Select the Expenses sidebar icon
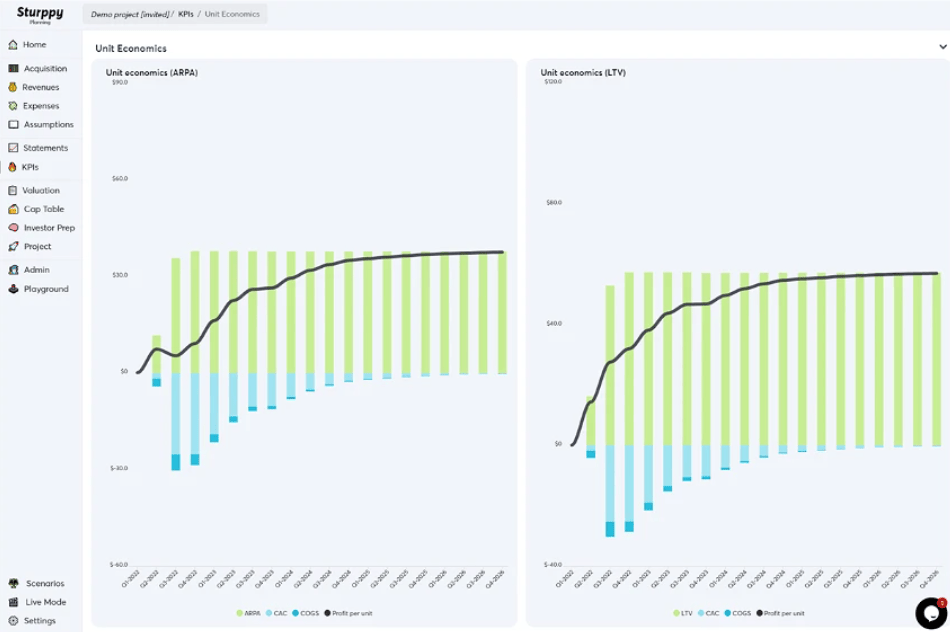Image resolution: width=950 pixels, height=632 pixels. [x=13, y=106]
